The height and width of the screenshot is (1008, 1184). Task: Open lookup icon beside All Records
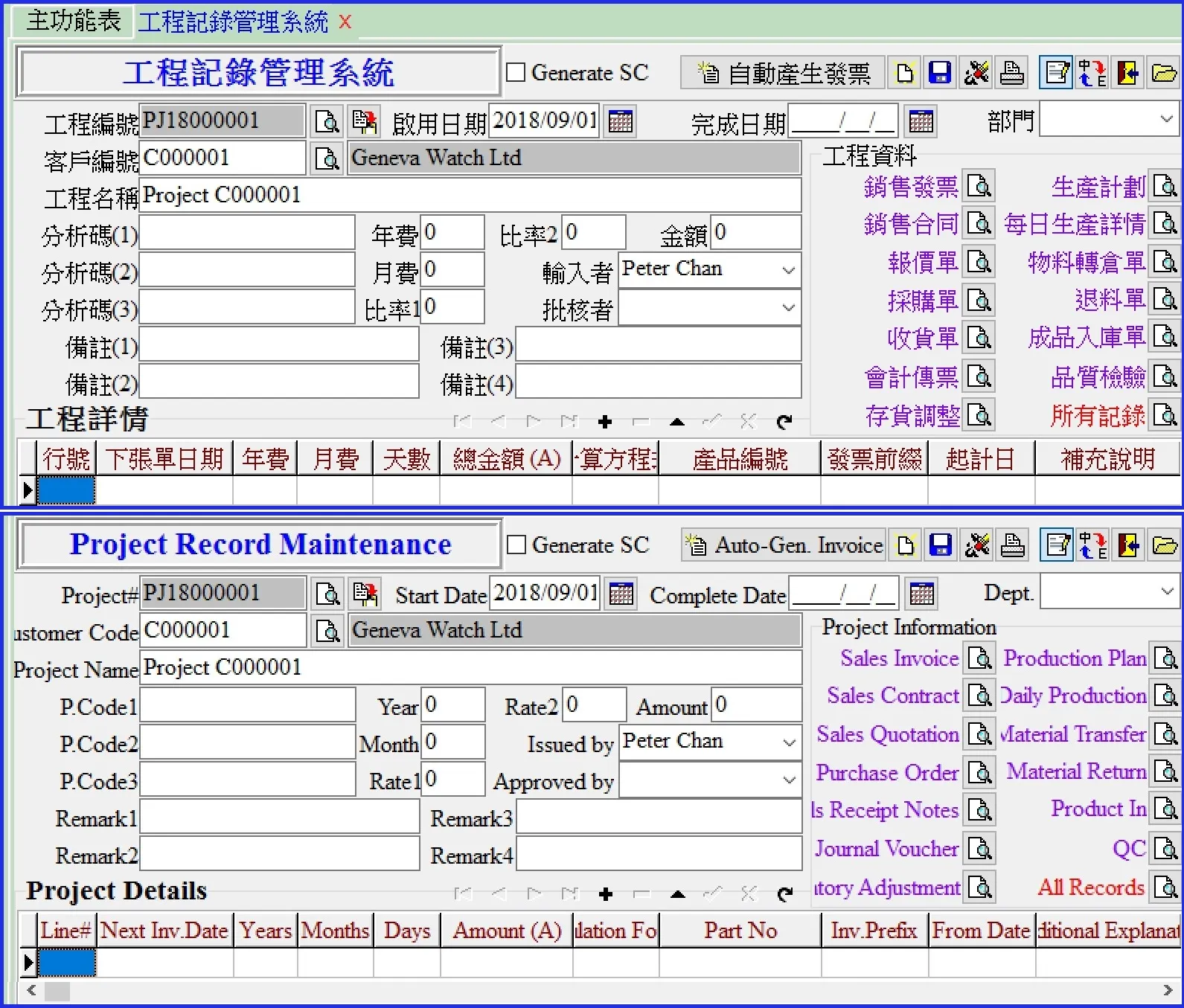pyautogui.click(x=1165, y=887)
